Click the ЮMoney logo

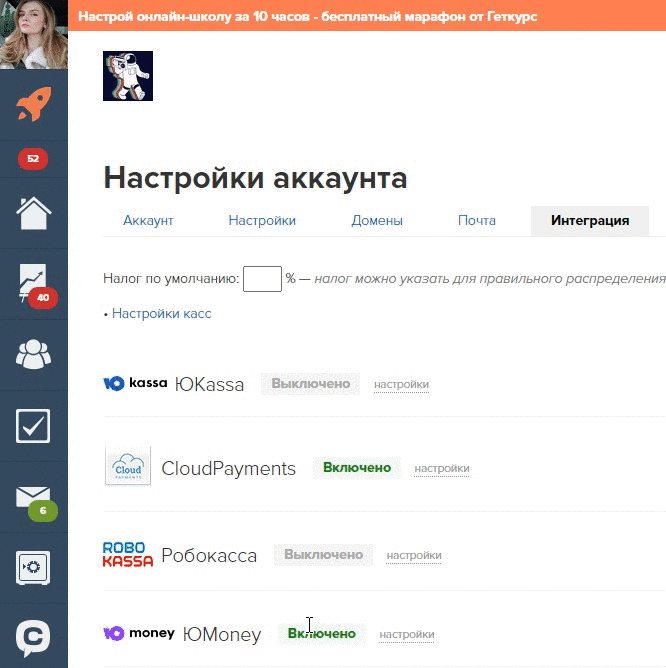tap(139, 633)
